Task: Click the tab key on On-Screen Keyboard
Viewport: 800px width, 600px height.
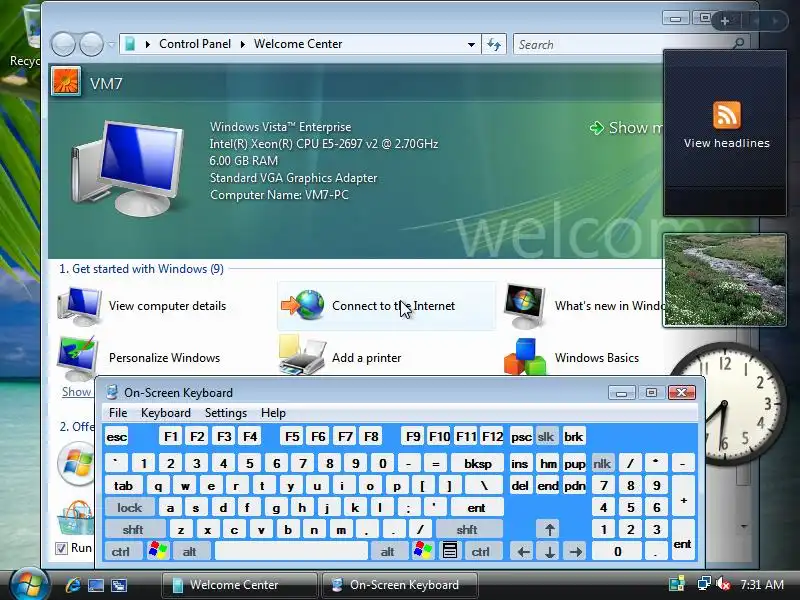Action: point(124,485)
